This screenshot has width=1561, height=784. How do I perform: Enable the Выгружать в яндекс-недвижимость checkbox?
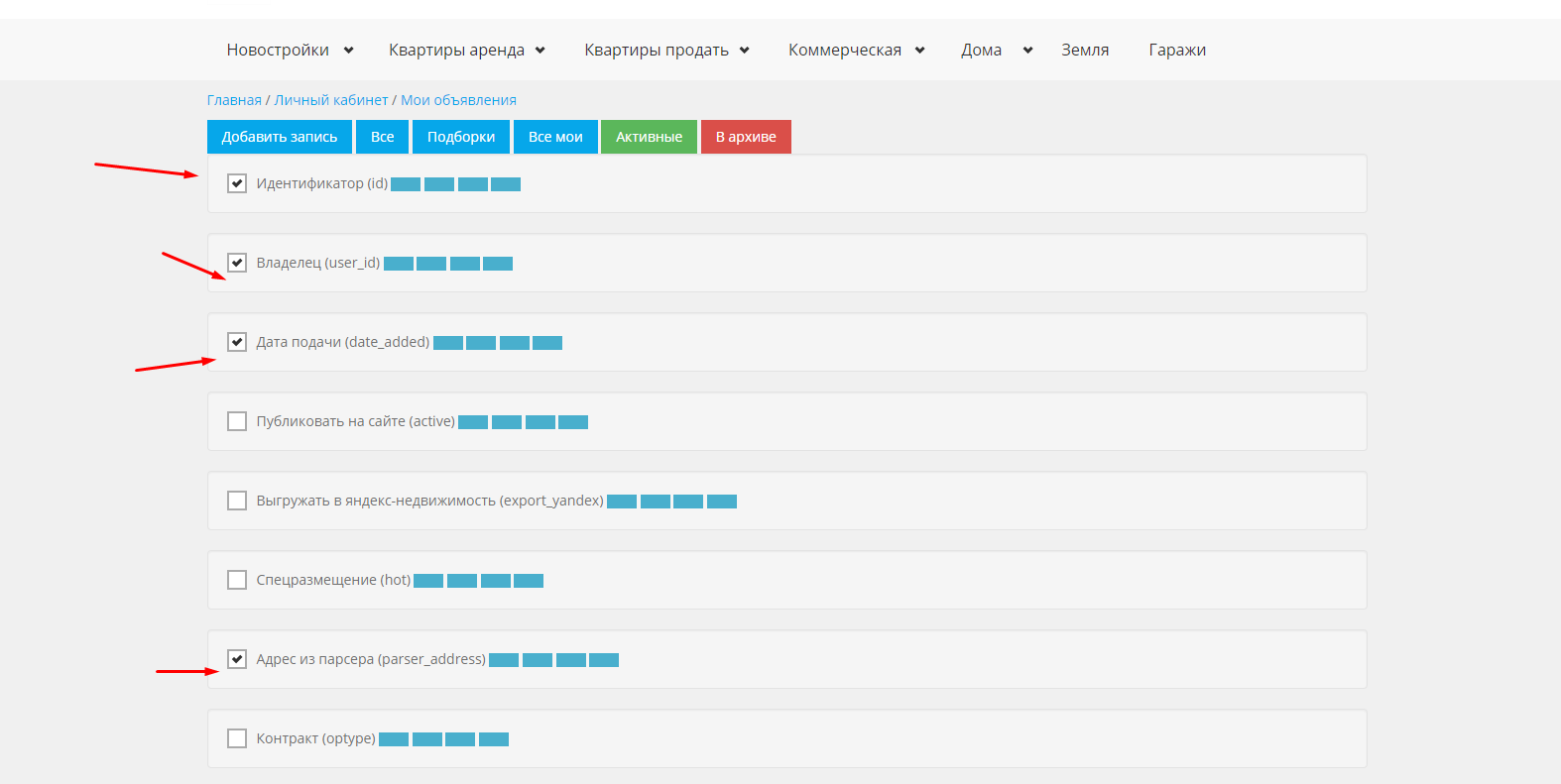237,501
